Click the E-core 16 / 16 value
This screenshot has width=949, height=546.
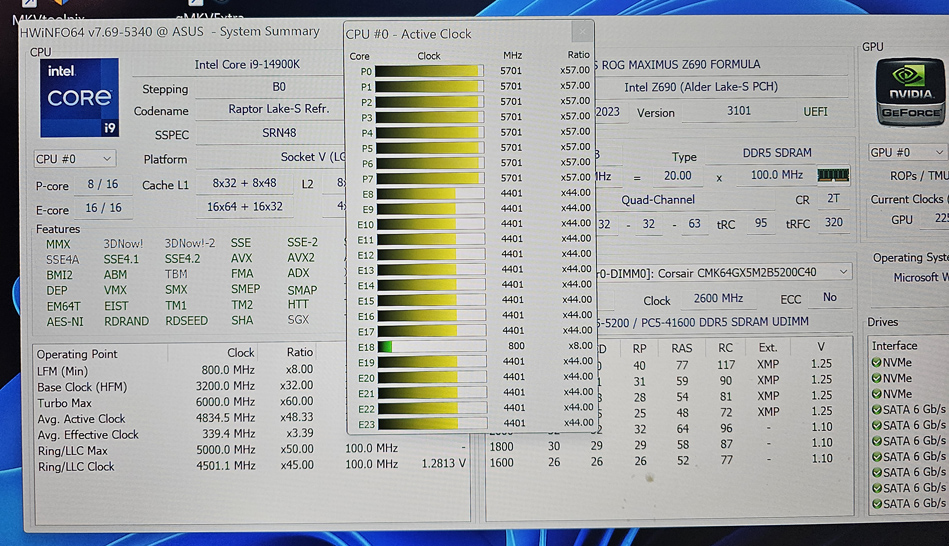point(103,208)
